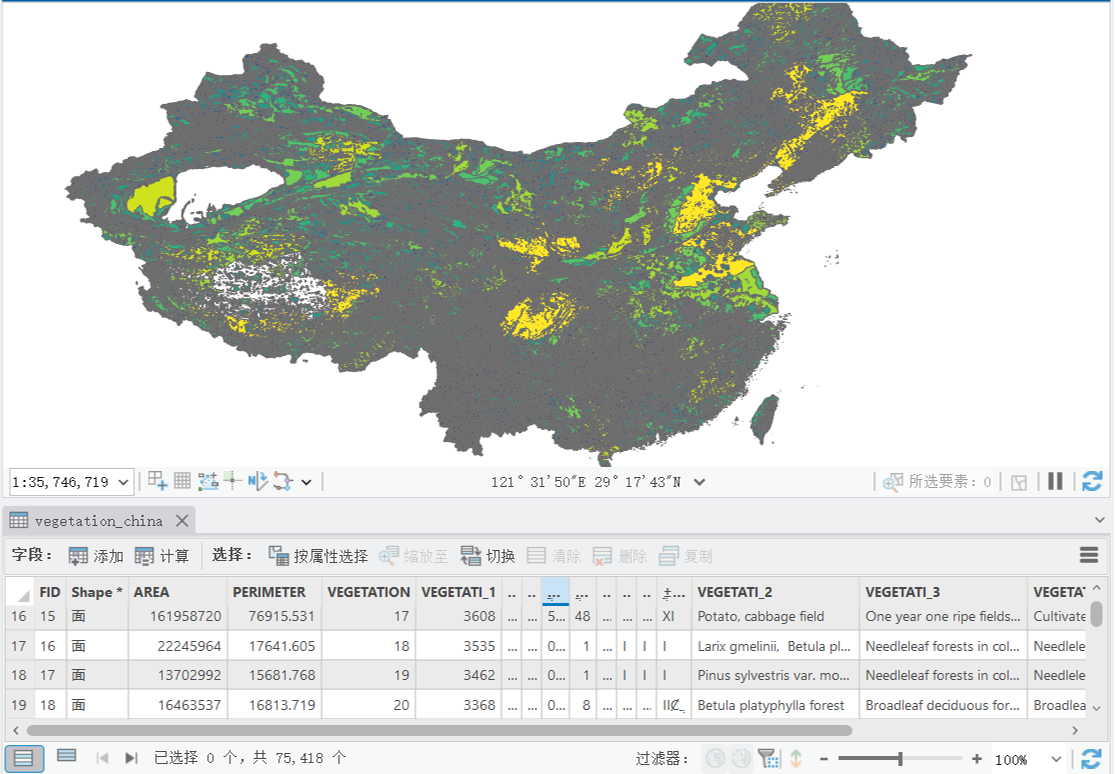Select the AREA column header
This screenshot has height=774, width=1115.
pos(178,592)
